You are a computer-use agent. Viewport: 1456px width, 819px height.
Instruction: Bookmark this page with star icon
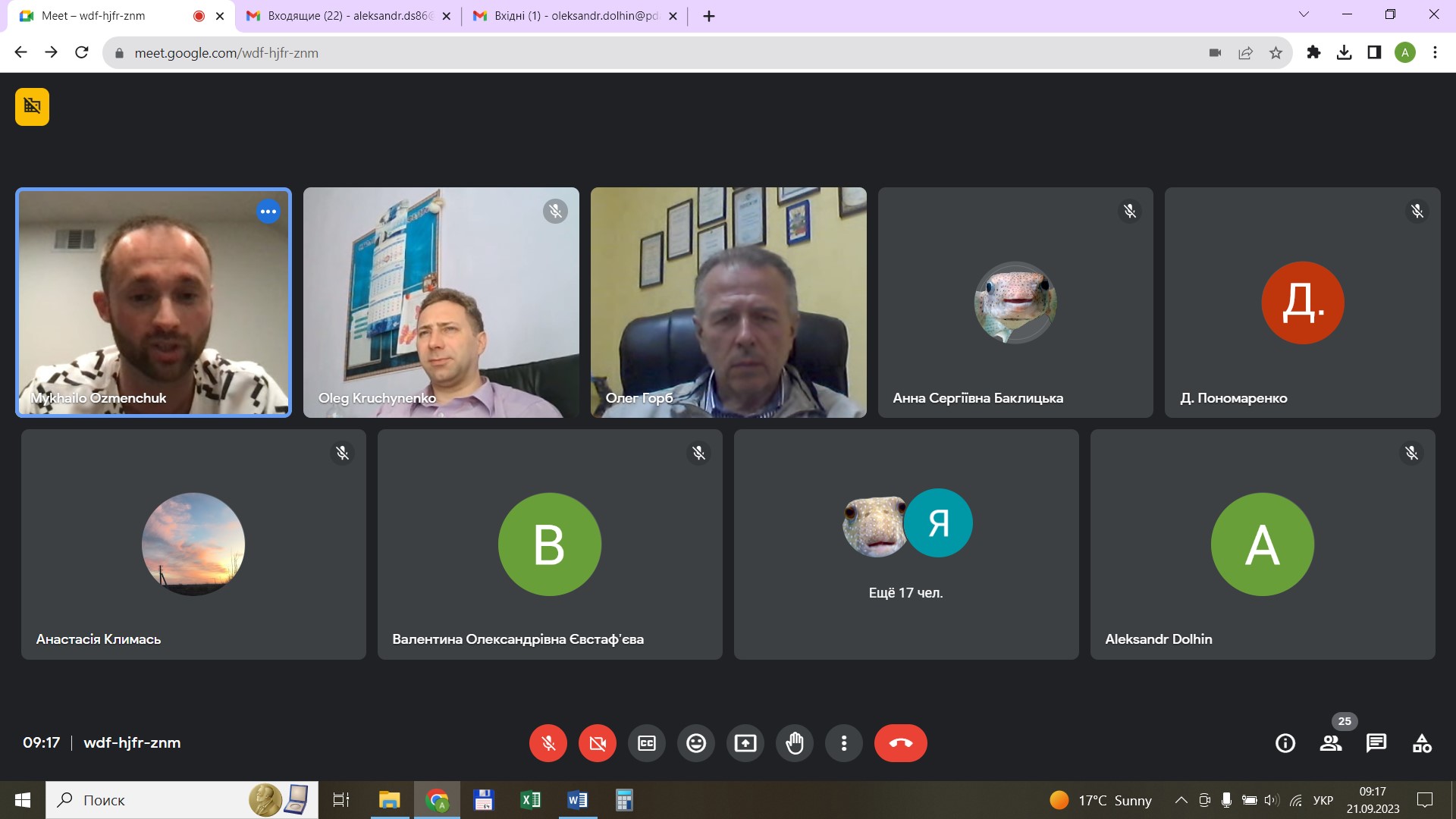click(1276, 52)
